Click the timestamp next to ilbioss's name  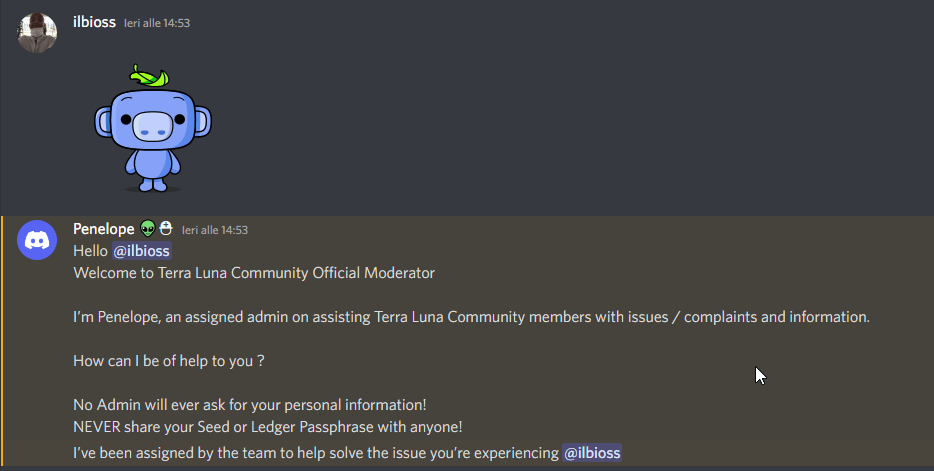coord(157,23)
